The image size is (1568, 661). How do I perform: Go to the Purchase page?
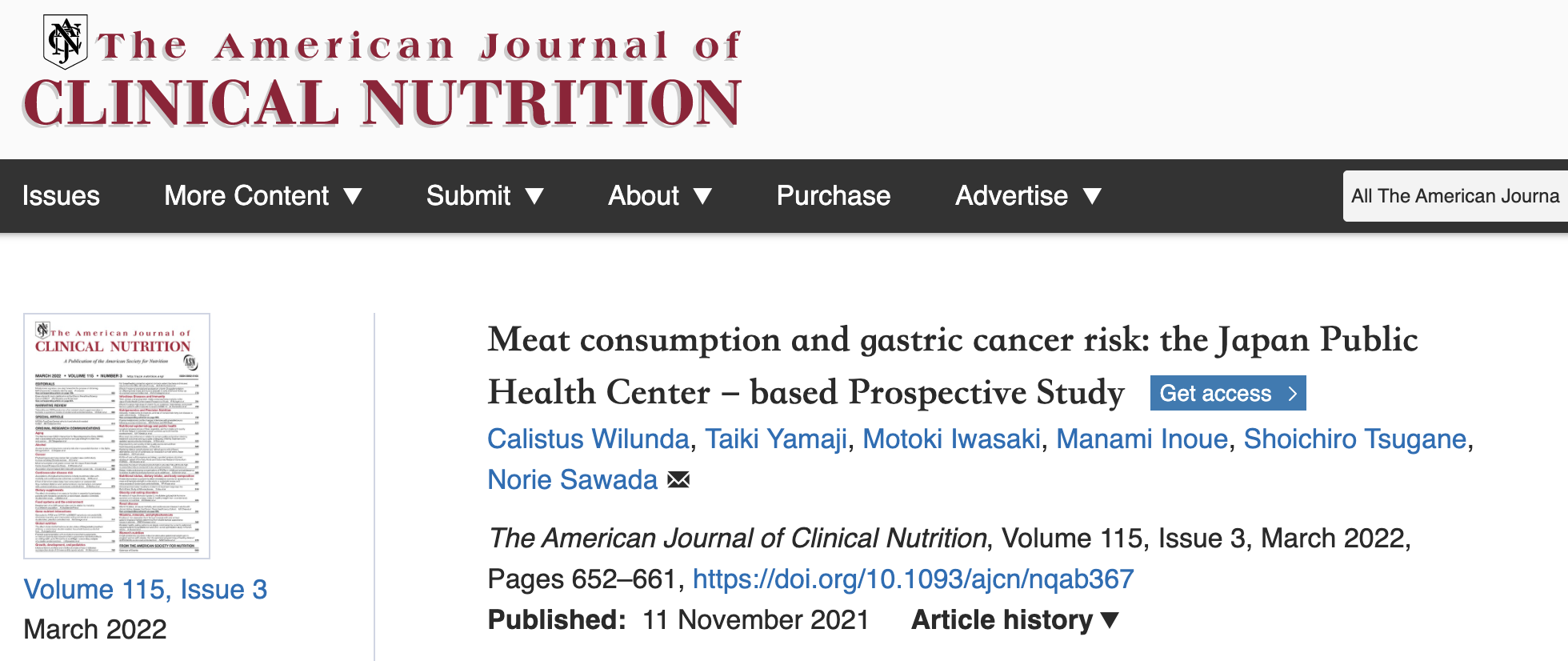point(834,196)
